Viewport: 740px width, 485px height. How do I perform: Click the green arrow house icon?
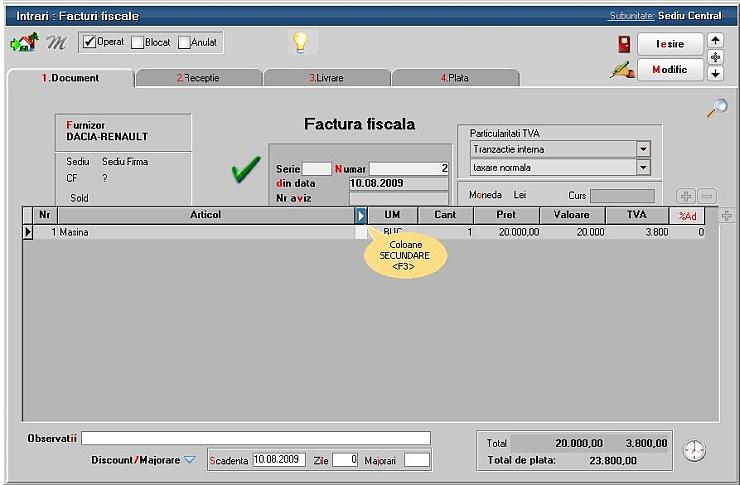[24, 42]
